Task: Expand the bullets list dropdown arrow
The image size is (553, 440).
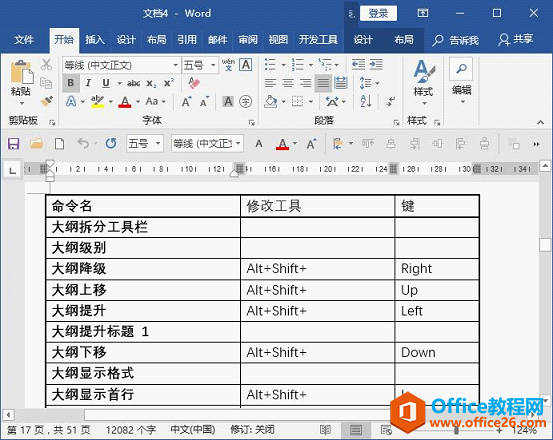Action: pyautogui.click(x=283, y=65)
